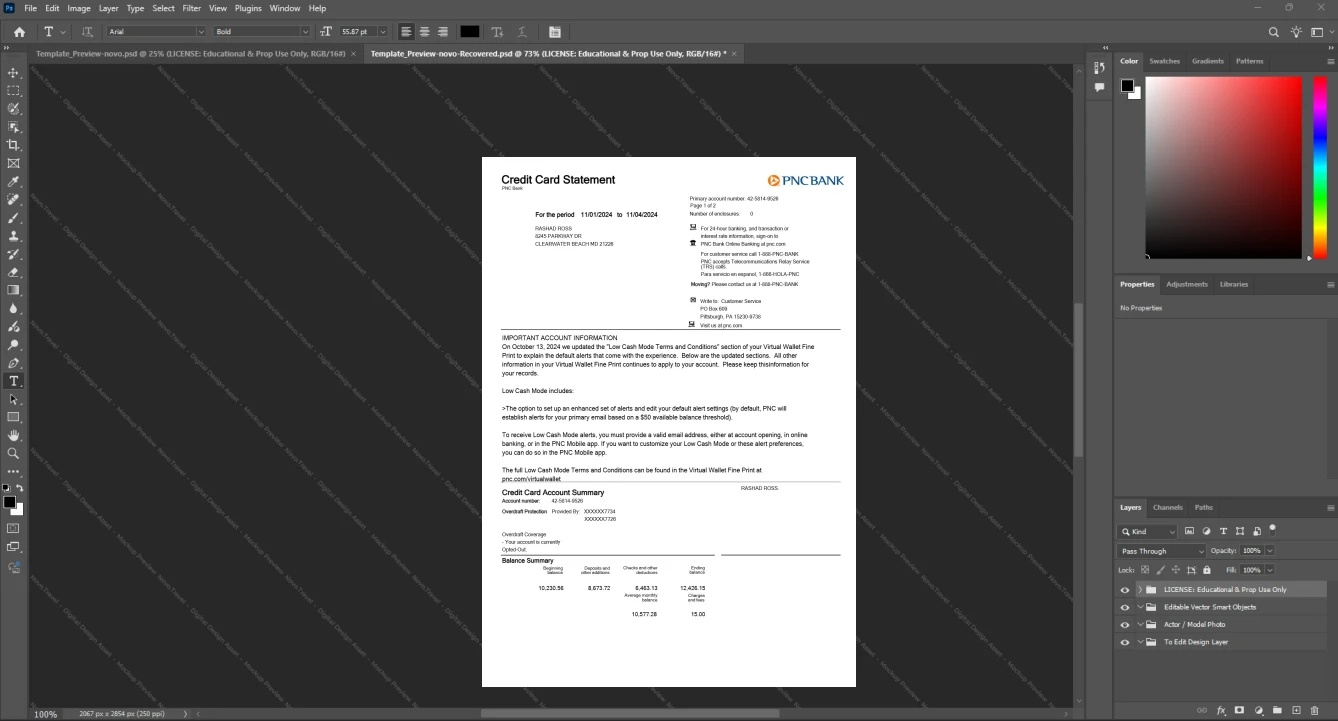The image size is (1338, 721).
Task: Toggle text orientation in options bar
Action: (87, 32)
